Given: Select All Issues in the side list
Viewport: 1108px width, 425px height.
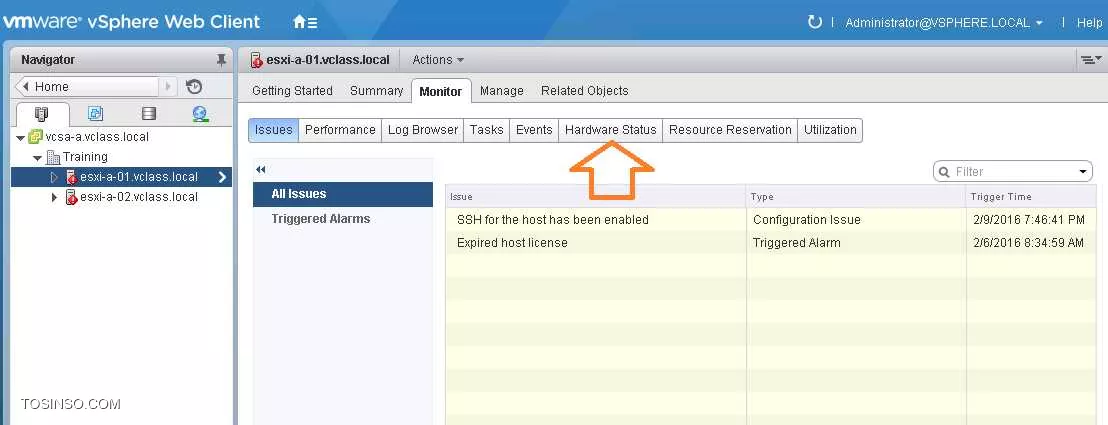Looking at the screenshot, I should (343, 194).
